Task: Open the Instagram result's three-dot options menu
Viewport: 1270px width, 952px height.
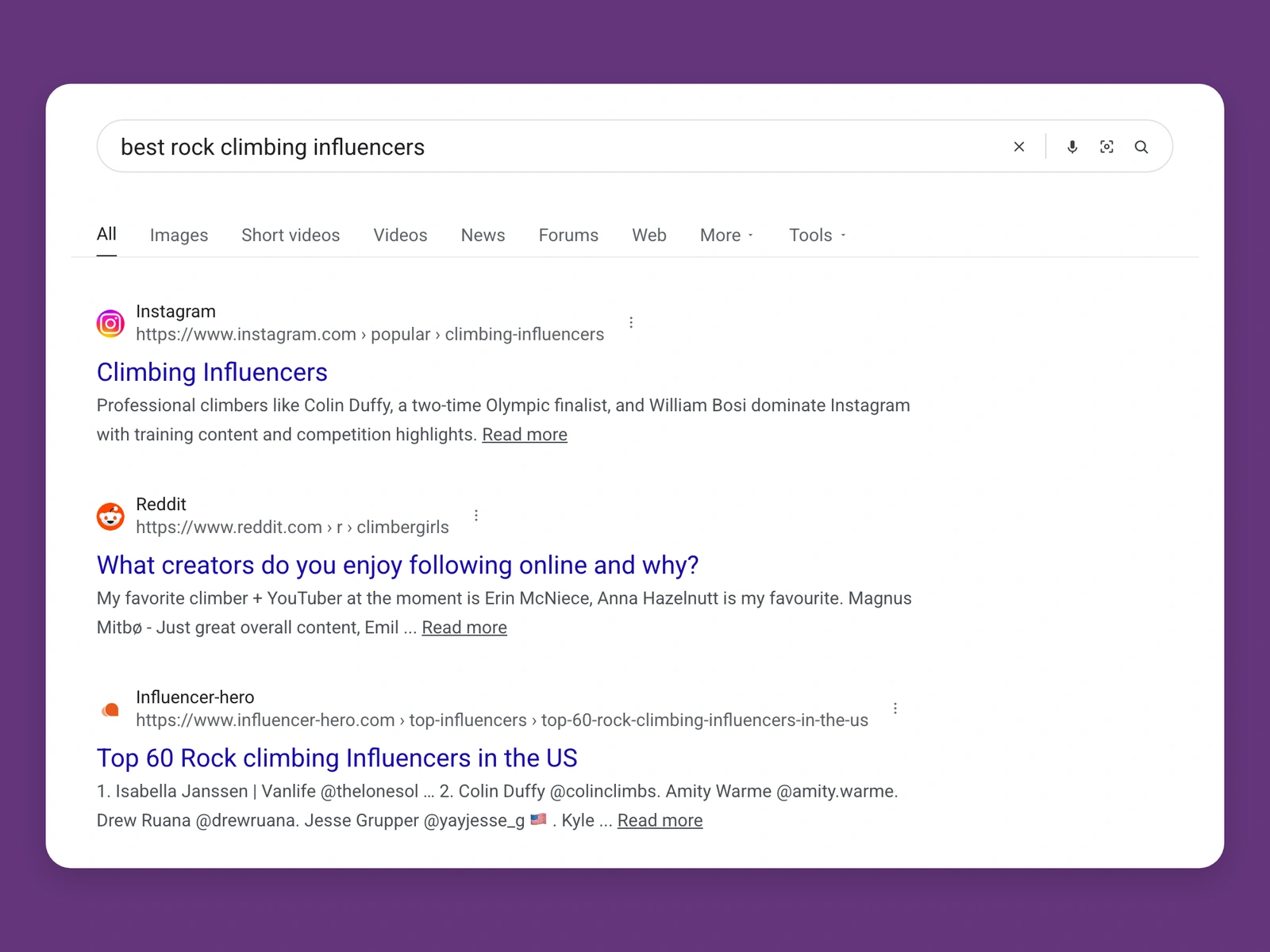Action: (631, 322)
